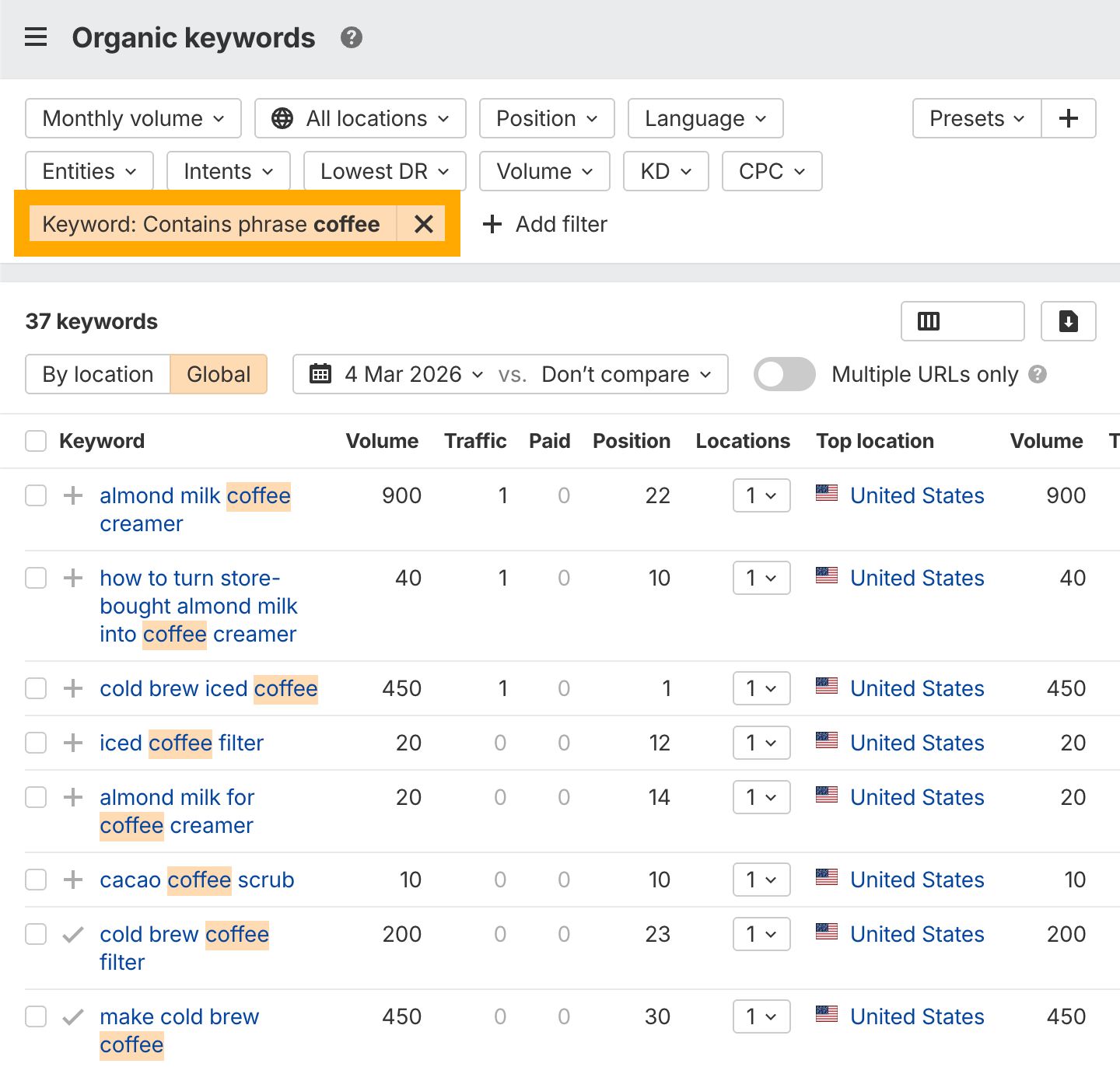Check the box for iced coffee filter
The width and height of the screenshot is (1120, 1067).
[x=36, y=743]
